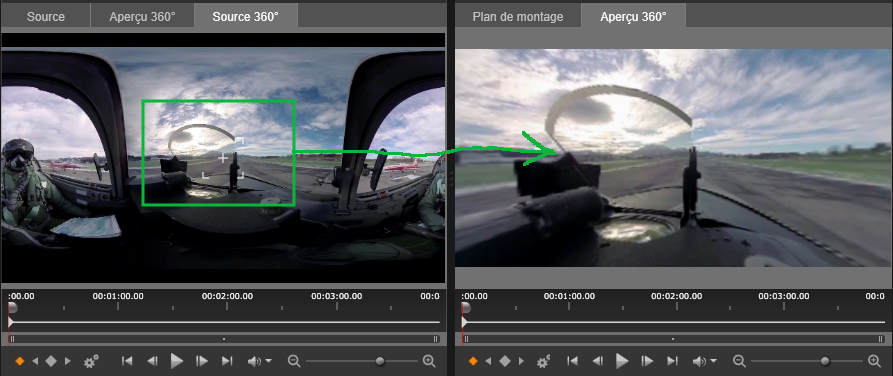Zoom in the right timeline with magnifier

coord(874,361)
